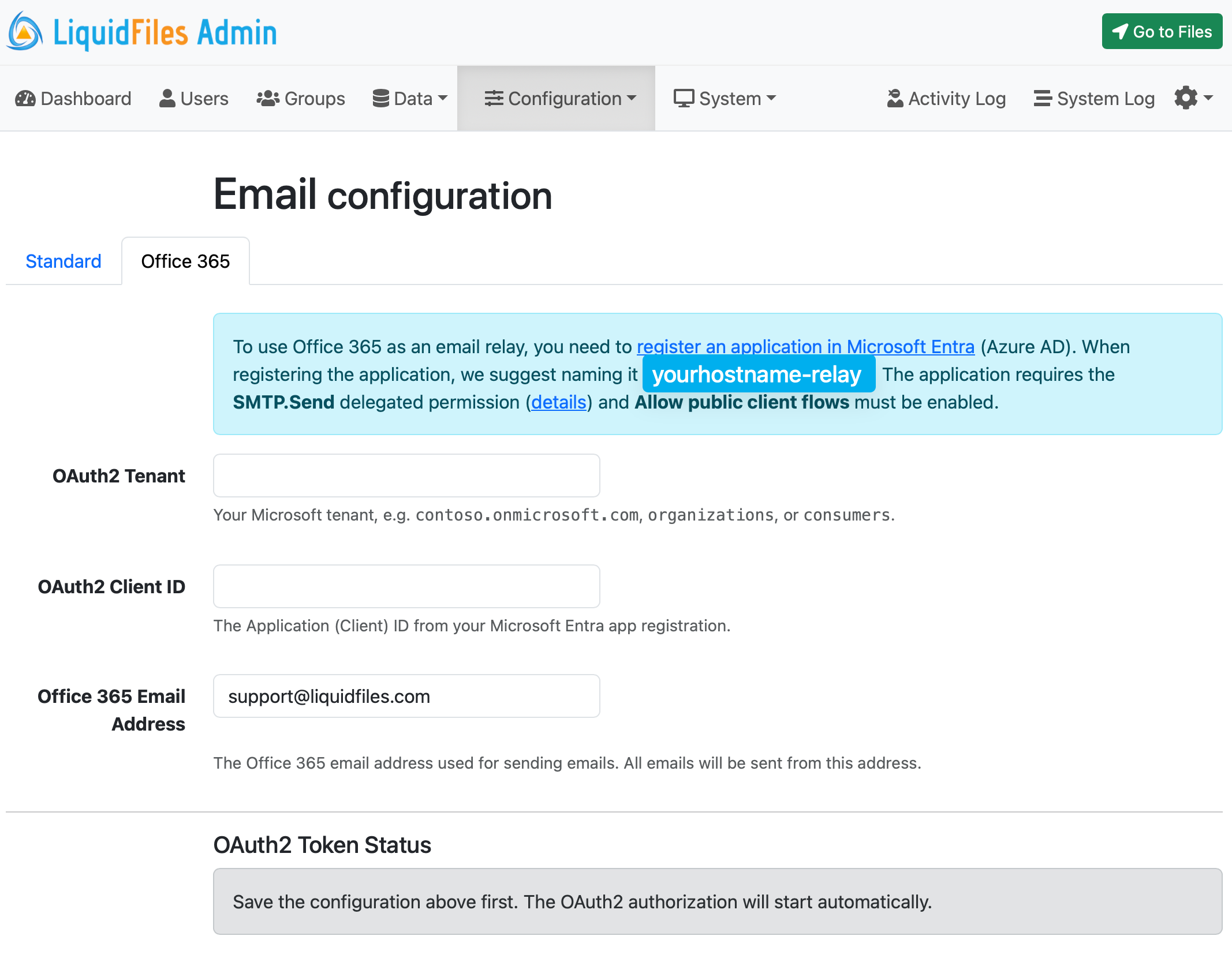Screen dimensions: 1232x962
Task: Click into the OAuth2 Tenant field
Action: (x=406, y=475)
